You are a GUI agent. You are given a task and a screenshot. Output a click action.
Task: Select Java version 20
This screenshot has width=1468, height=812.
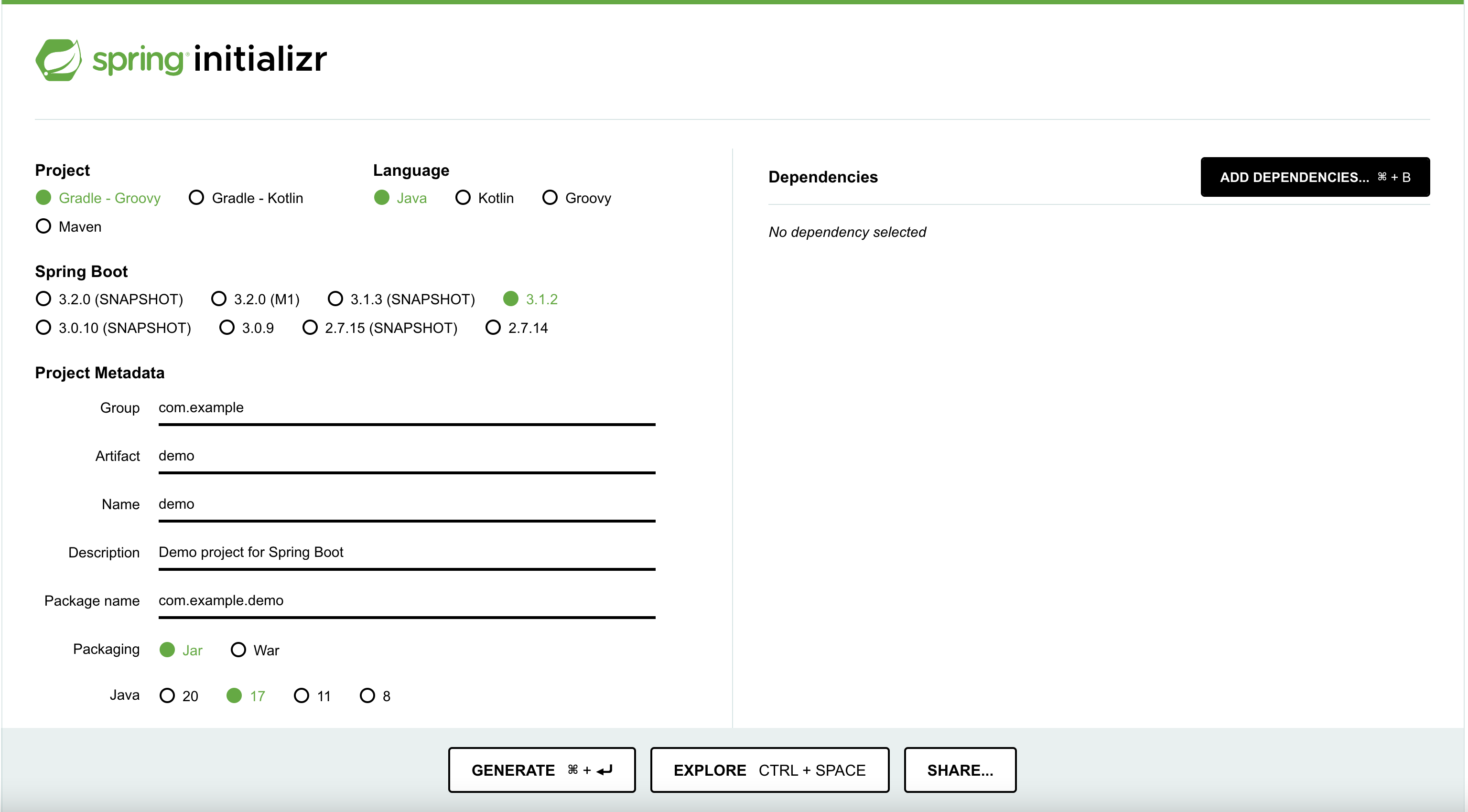click(x=167, y=695)
